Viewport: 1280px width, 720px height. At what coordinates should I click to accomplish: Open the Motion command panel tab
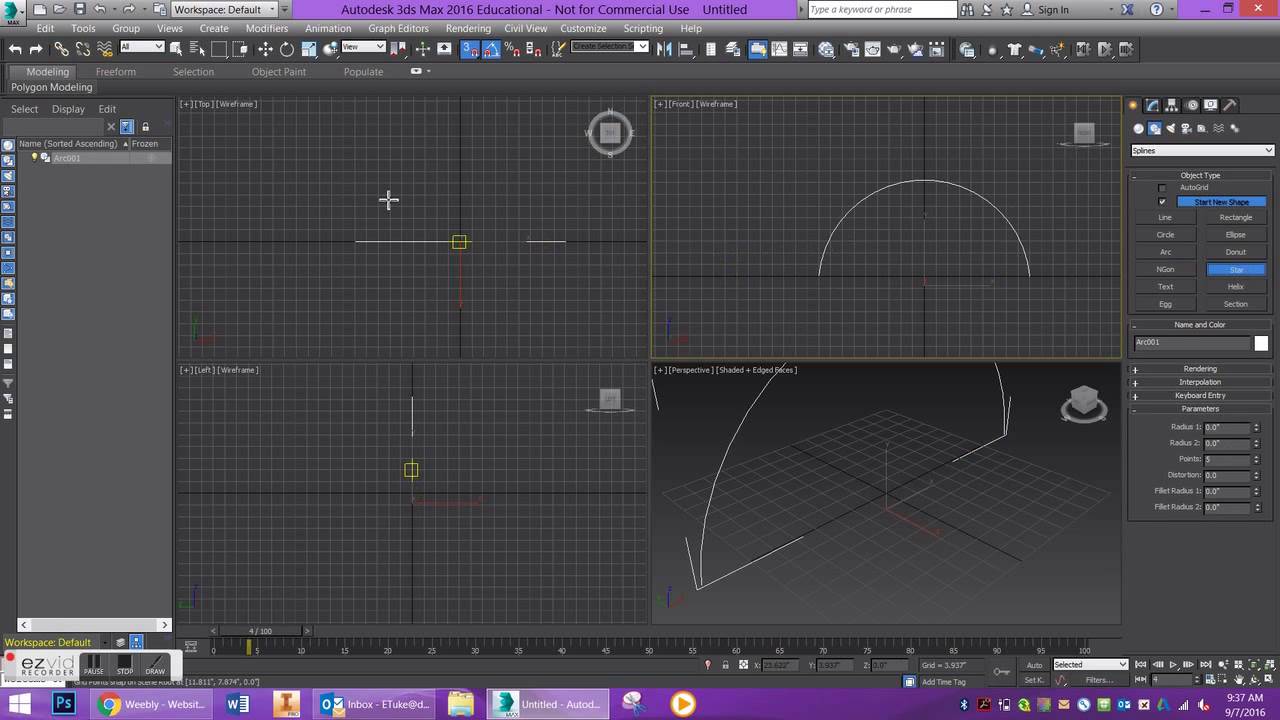(1192, 105)
